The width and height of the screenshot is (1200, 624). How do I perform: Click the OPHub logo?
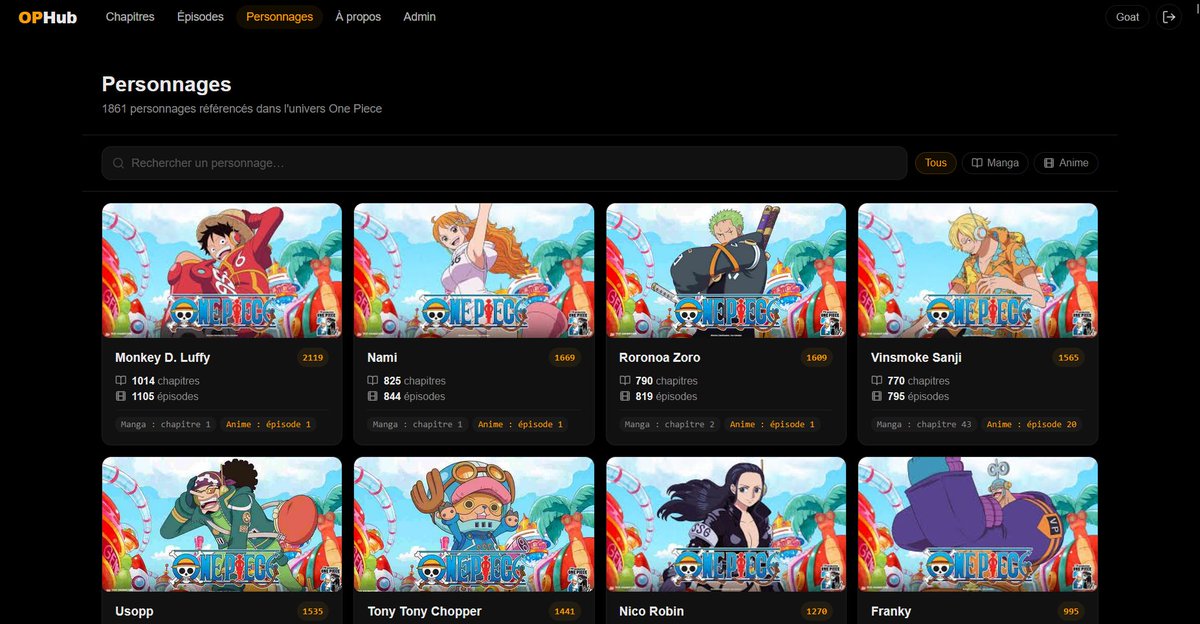pos(48,17)
